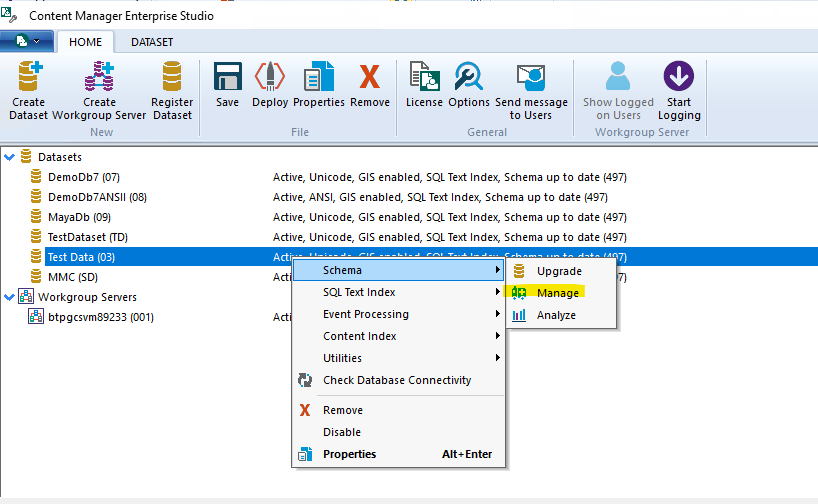The image size is (818, 504).
Task: Click the Datasets root label
Action: 59,157
